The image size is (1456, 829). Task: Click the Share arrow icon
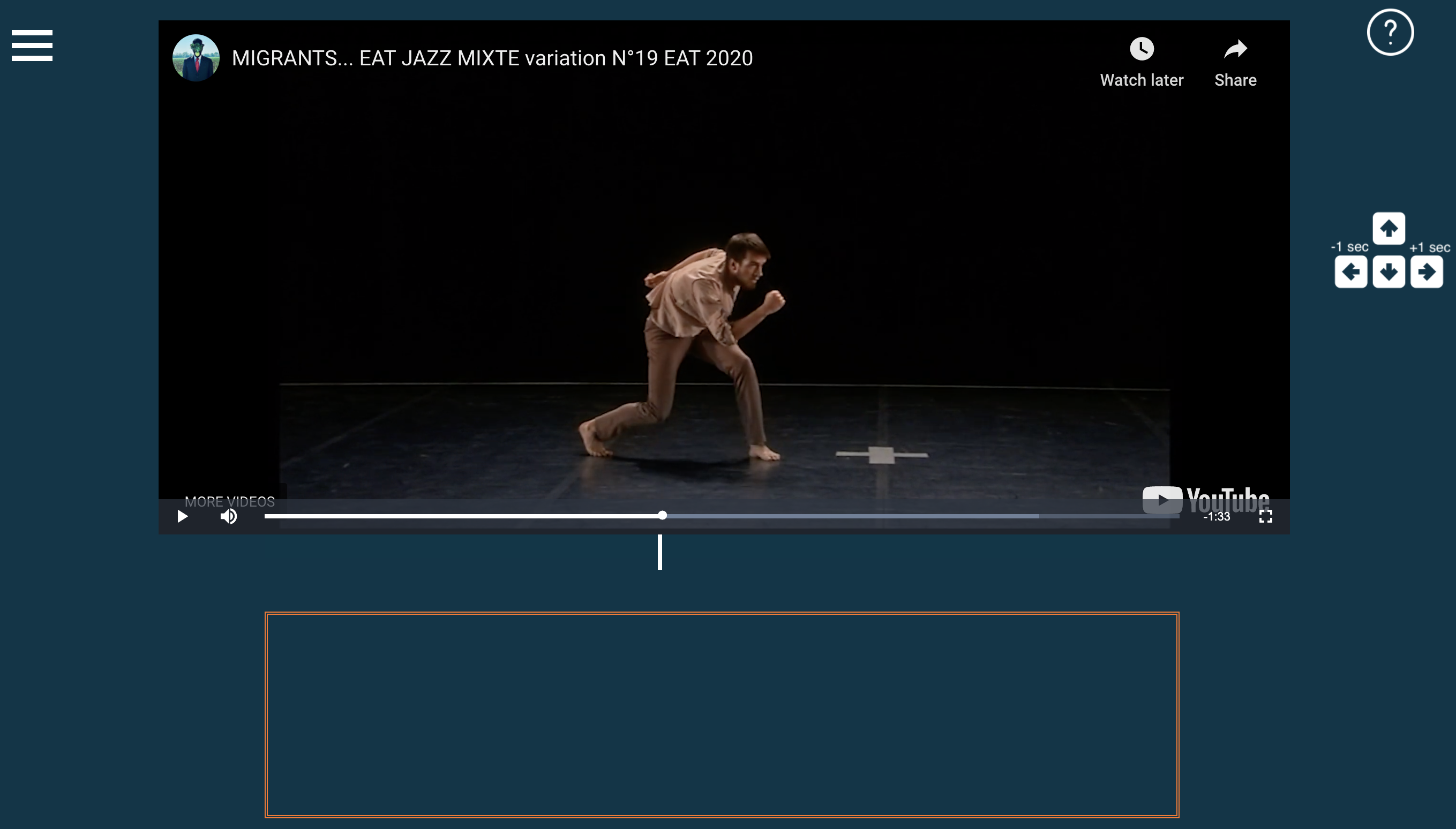(1235, 49)
